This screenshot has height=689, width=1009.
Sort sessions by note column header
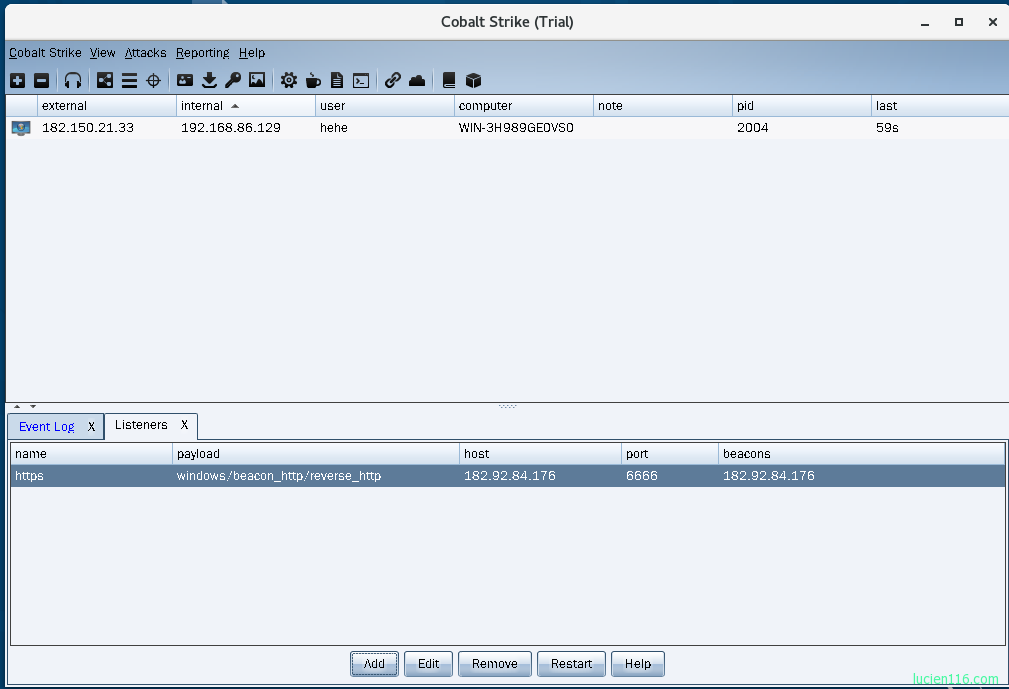coord(663,106)
